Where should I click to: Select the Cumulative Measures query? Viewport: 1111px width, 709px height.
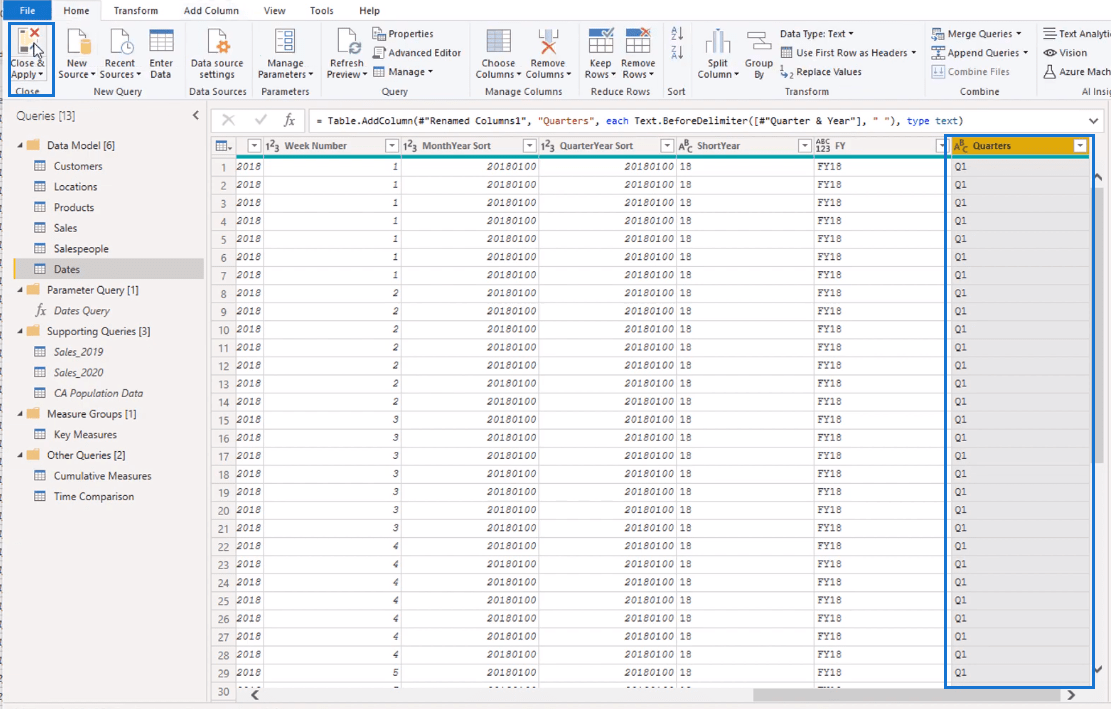tap(109, 476)
